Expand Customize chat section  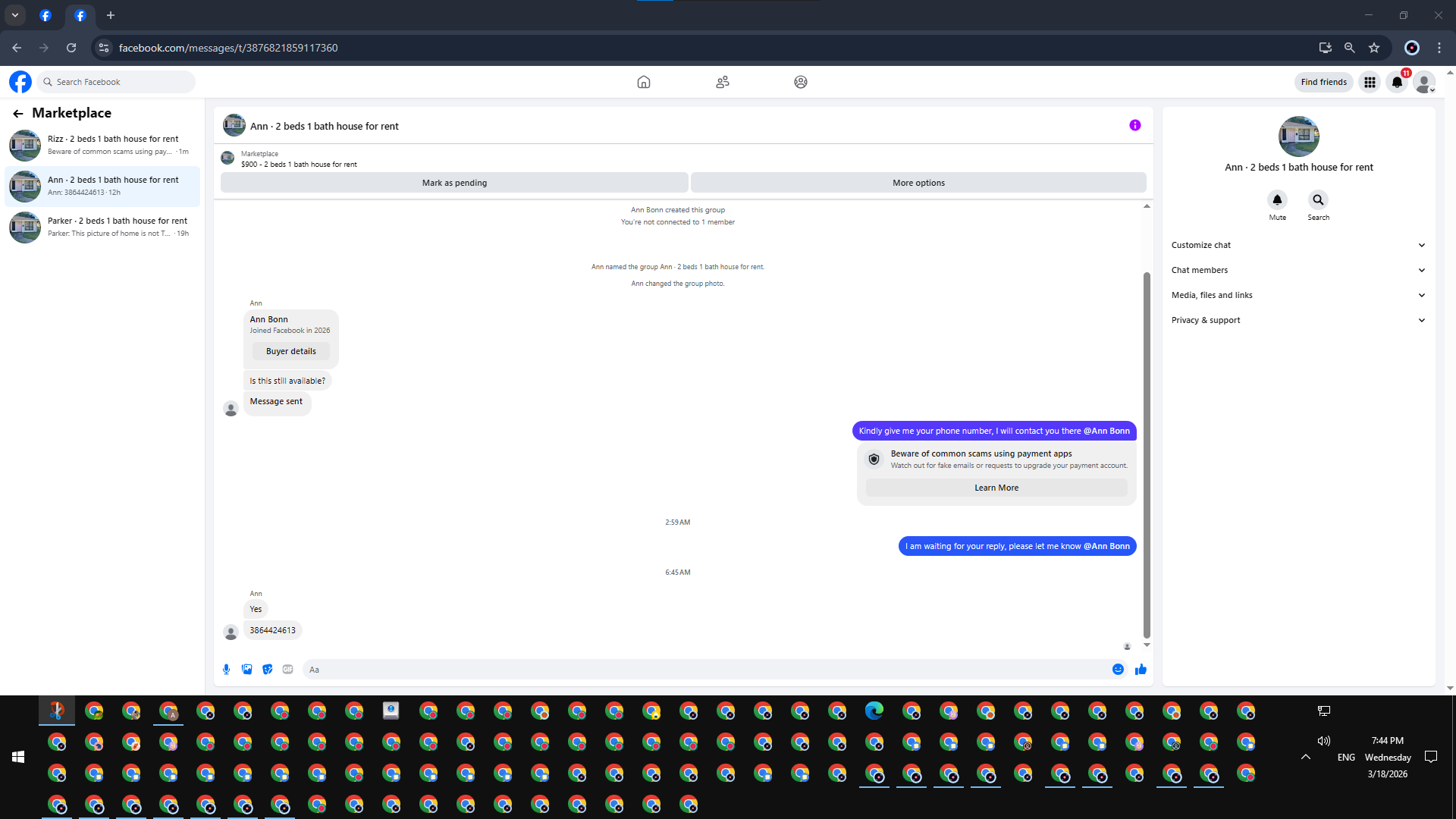point(1298,245)
